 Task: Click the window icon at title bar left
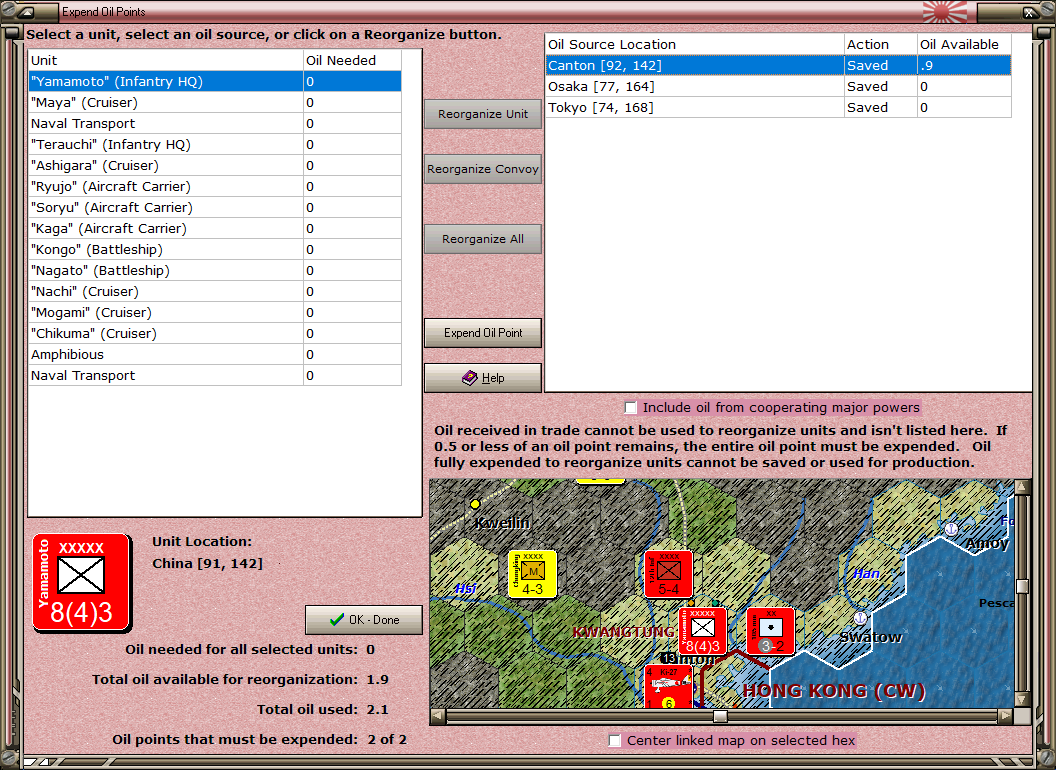(26, 11)
